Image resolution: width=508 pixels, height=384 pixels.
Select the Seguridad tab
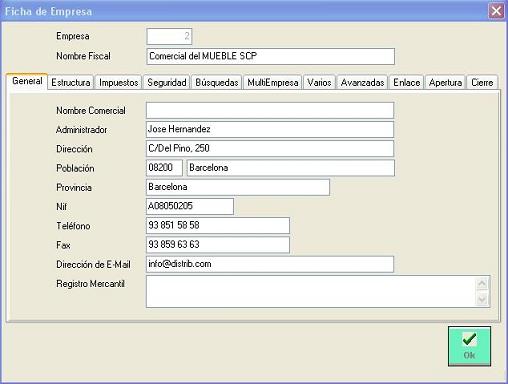click(x=167, y=82)
